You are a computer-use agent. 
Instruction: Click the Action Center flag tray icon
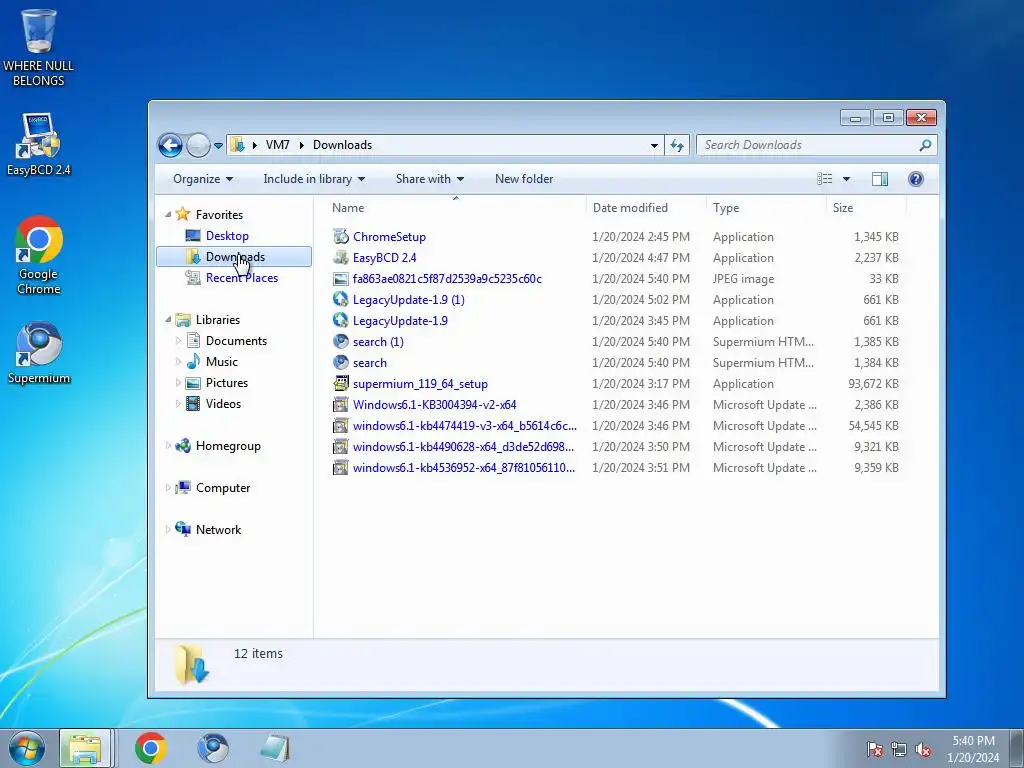[x=874, y=749]
